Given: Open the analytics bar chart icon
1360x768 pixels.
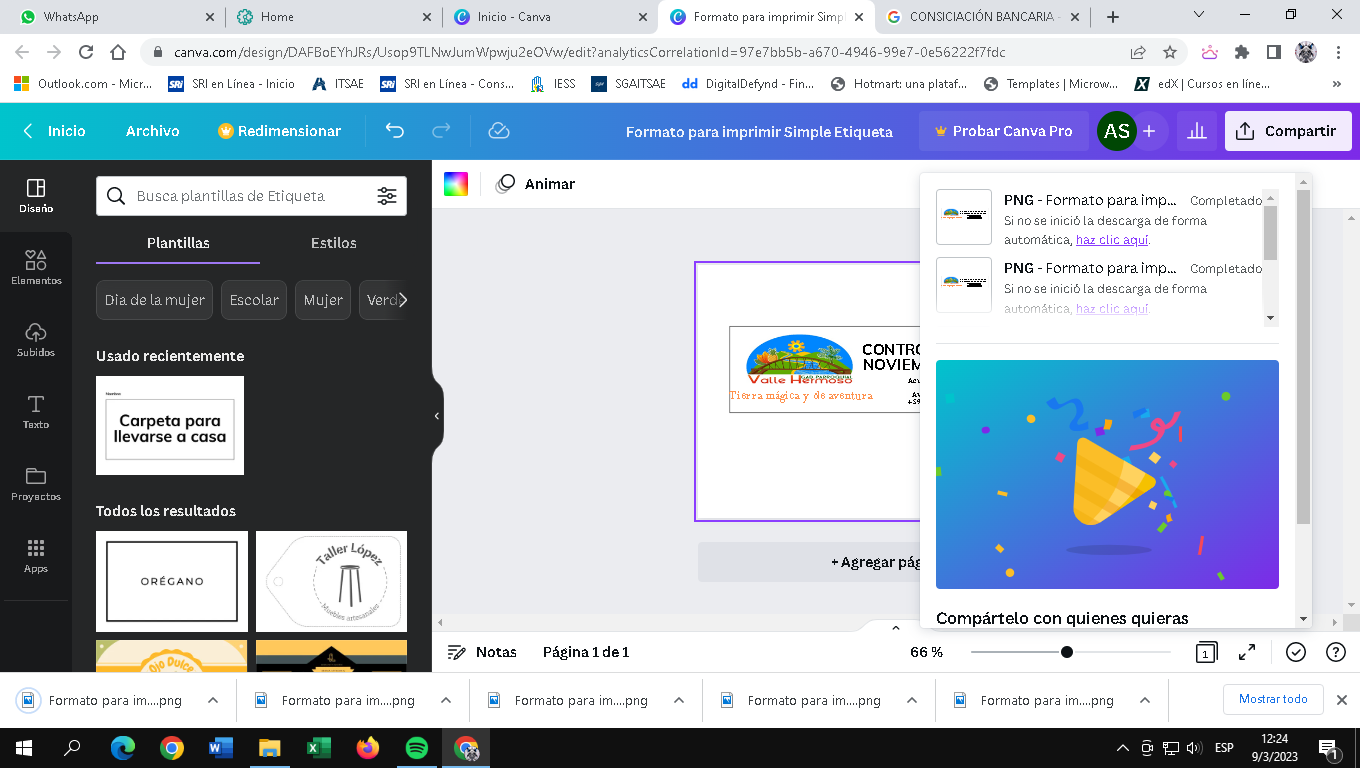Looking at the screenshot, I should (1195, 131).
